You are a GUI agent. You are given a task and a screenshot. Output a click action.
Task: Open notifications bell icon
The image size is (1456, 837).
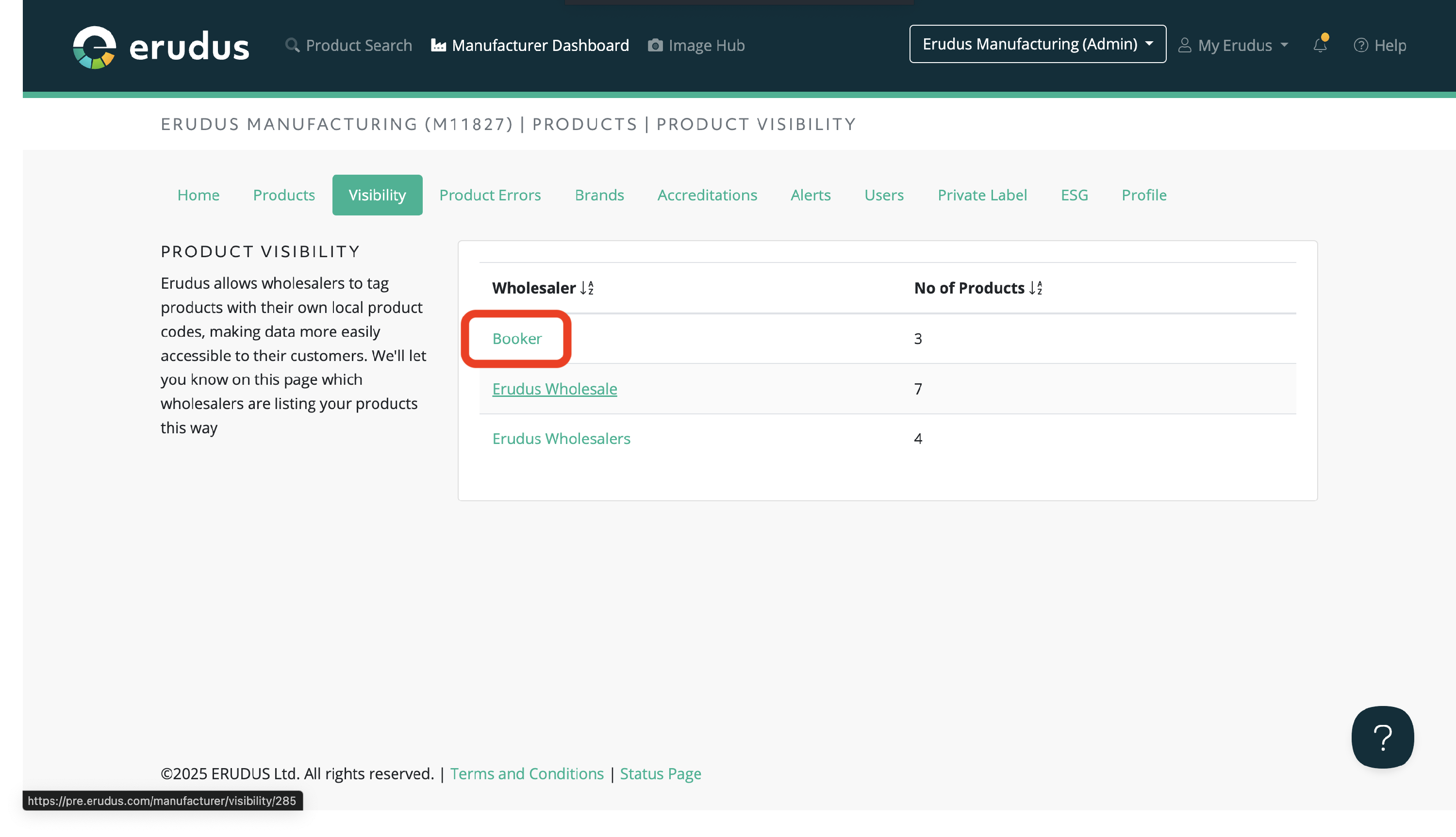1319,45
